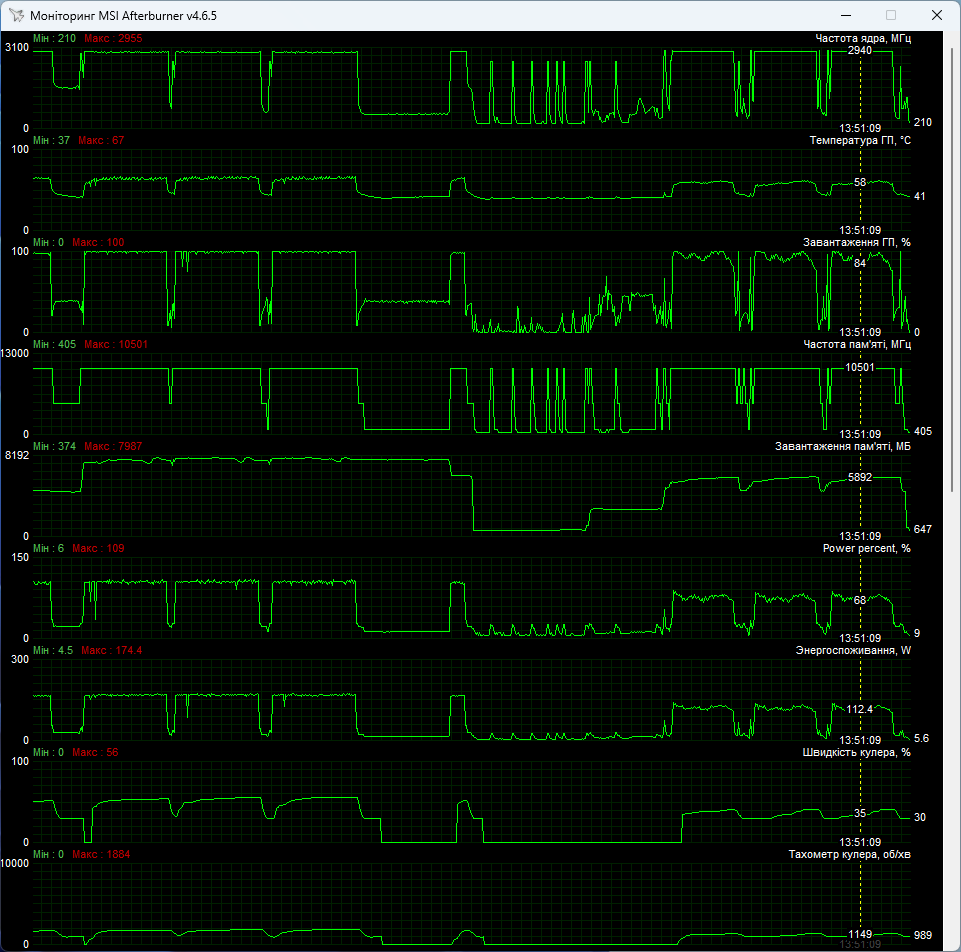Click the 'Завантаження ГП, %' graph title
Image resolution: width=961 pixels, height=952 pixels.
click(857, 242)
